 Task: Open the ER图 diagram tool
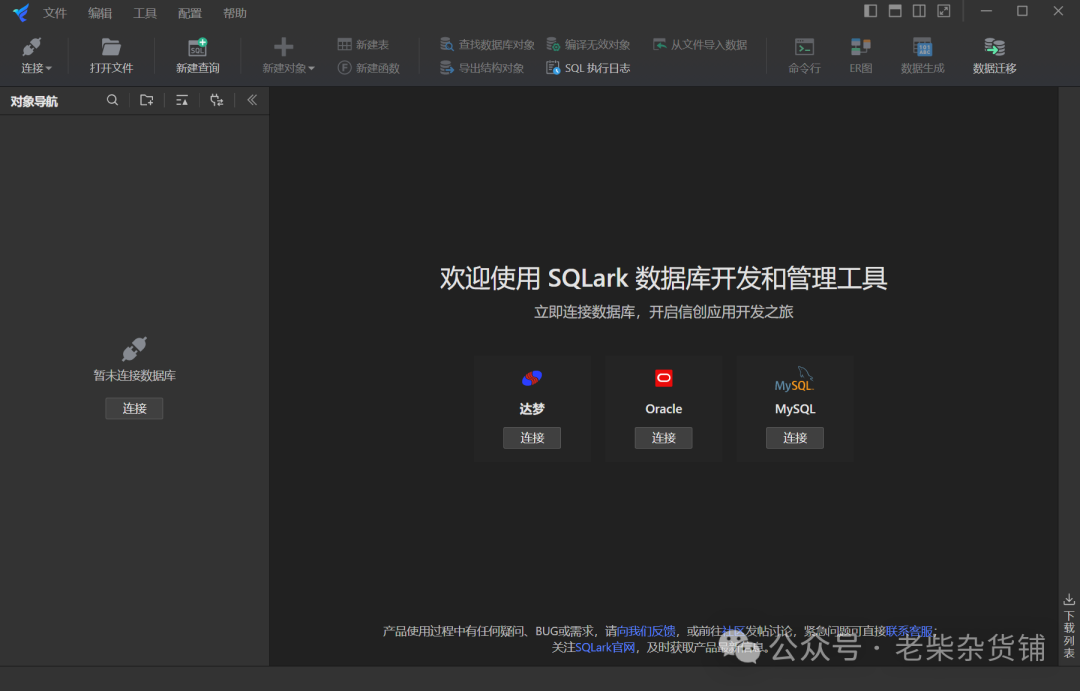coord(861,55)
